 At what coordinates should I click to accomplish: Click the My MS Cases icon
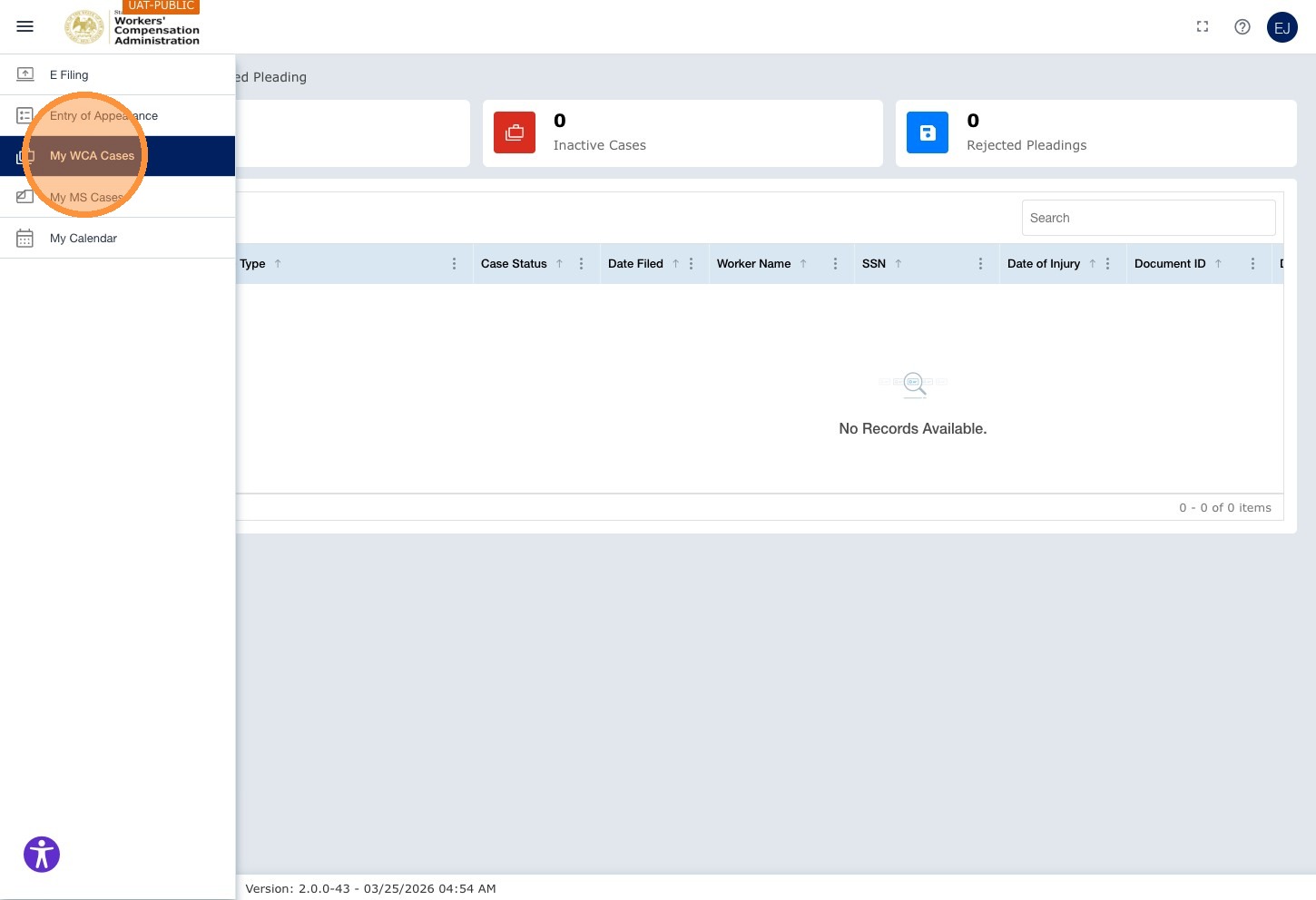point(25,197)
